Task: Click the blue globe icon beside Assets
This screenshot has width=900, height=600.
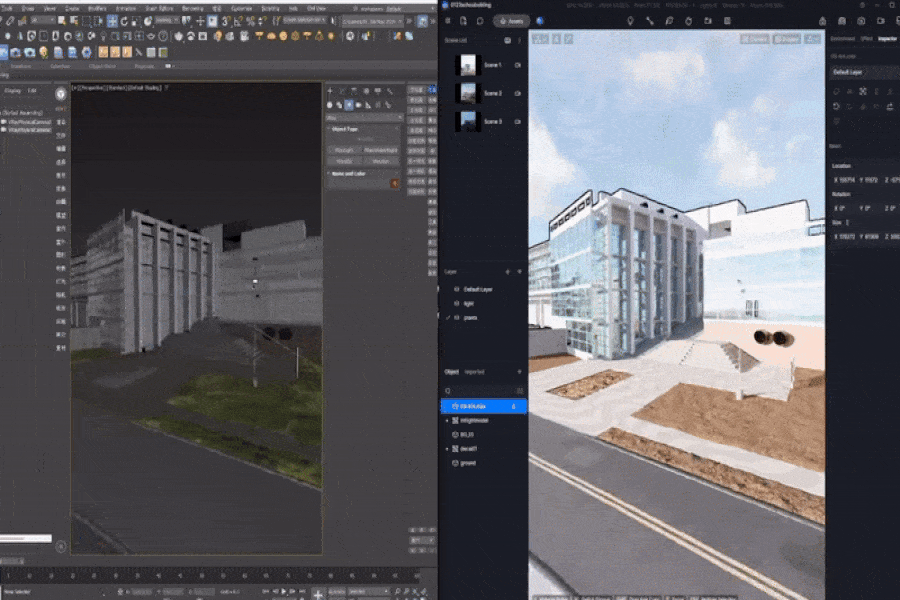Action: click(x=540, y=21)
